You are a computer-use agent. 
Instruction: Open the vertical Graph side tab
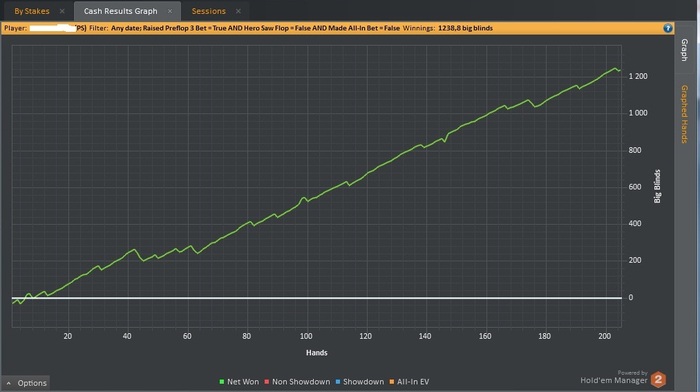tap(684, 50)
